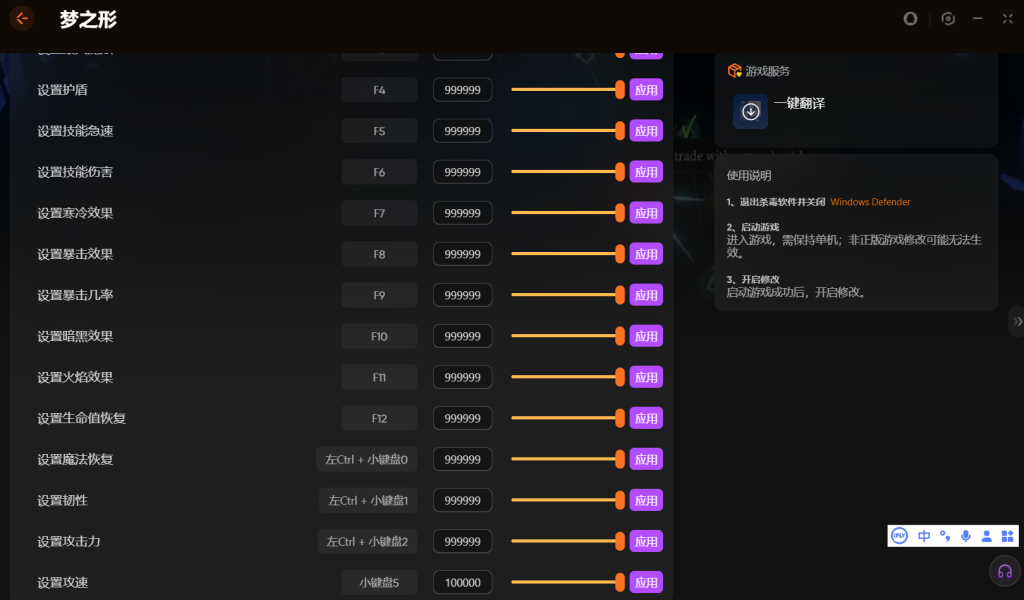Viewport: 1024px width, 600px height.
Task: Switch IME Chinese/English mode 中
Action: (923, 536)
